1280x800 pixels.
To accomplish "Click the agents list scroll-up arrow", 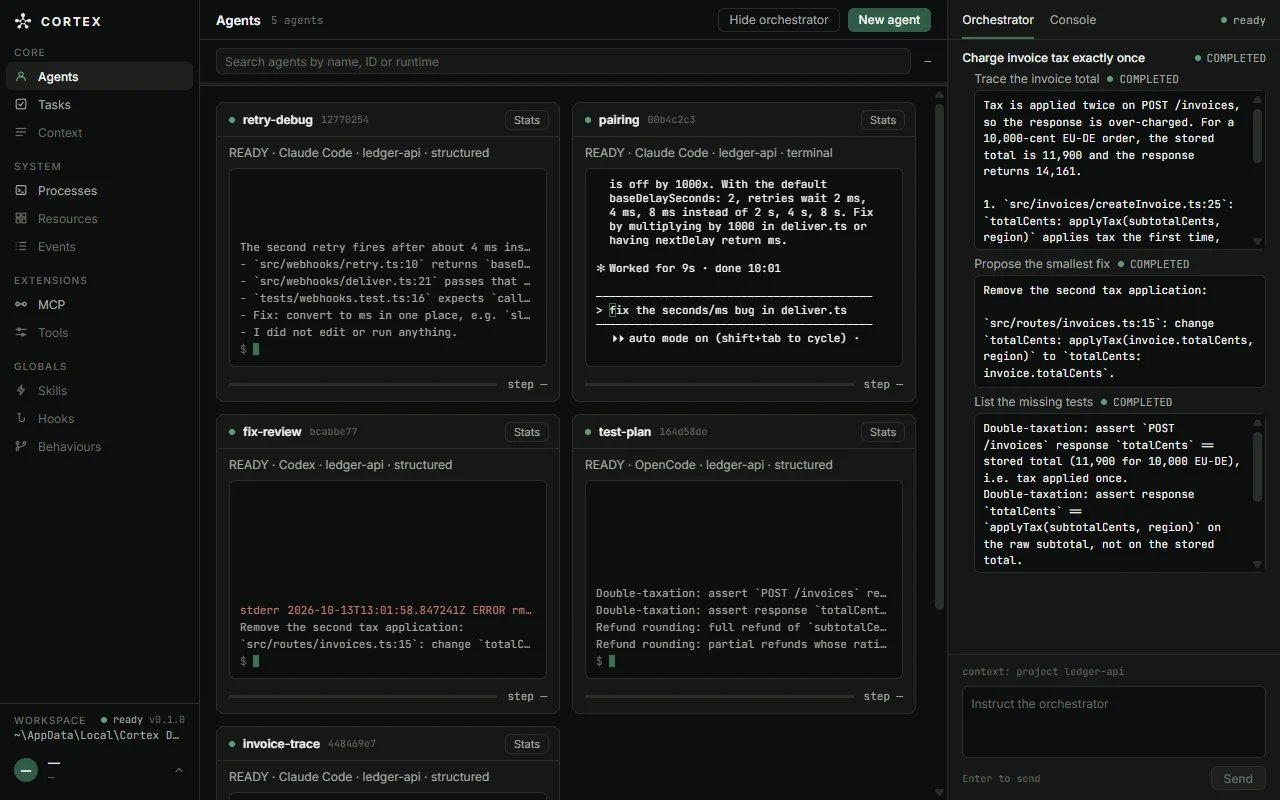I will click(x=939, y=95).
